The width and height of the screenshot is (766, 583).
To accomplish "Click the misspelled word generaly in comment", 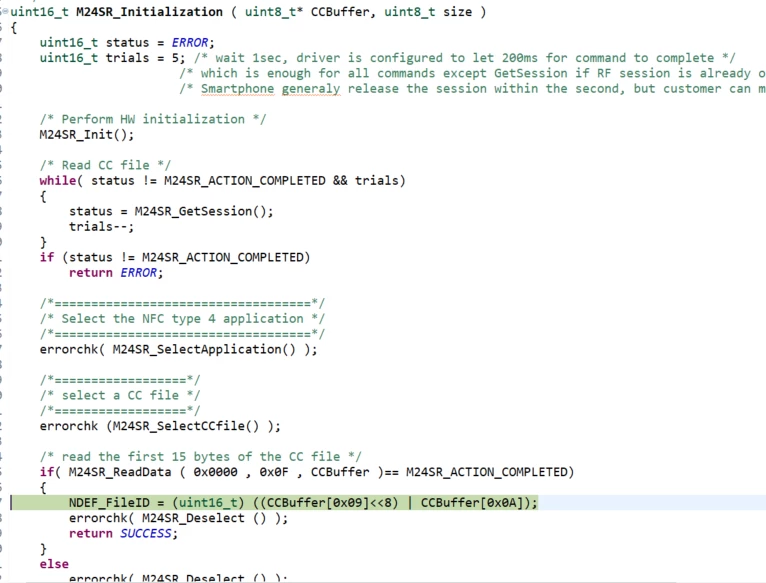I will pos(311,89).
